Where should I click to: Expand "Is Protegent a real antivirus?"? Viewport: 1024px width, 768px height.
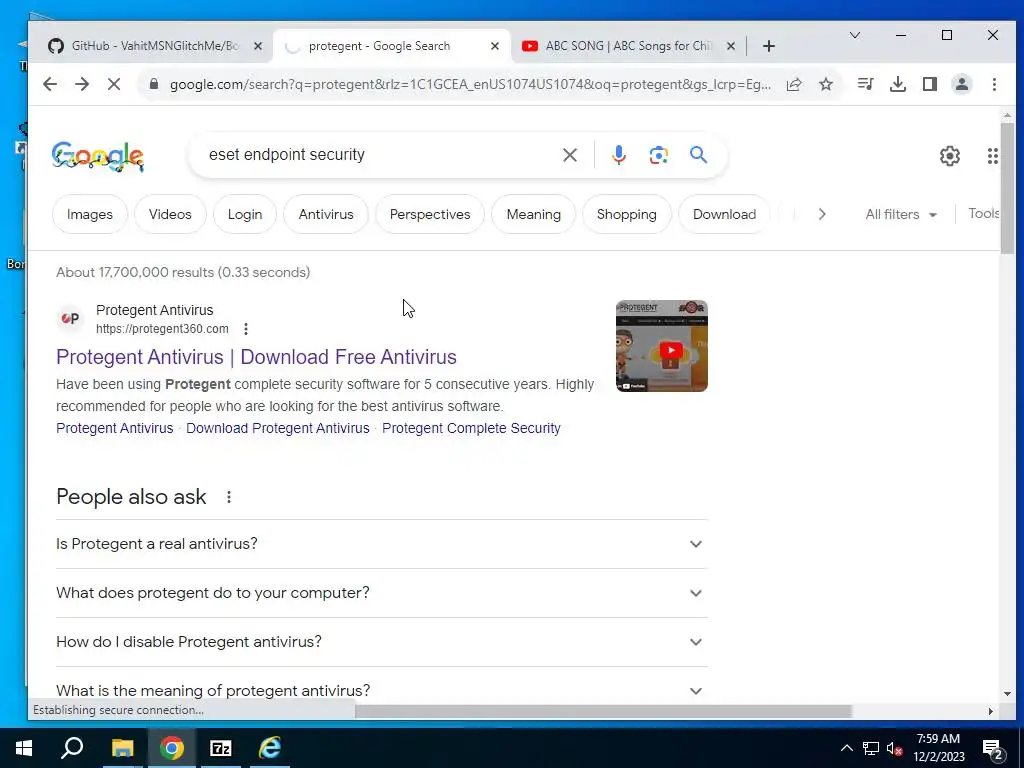[381, 544]
